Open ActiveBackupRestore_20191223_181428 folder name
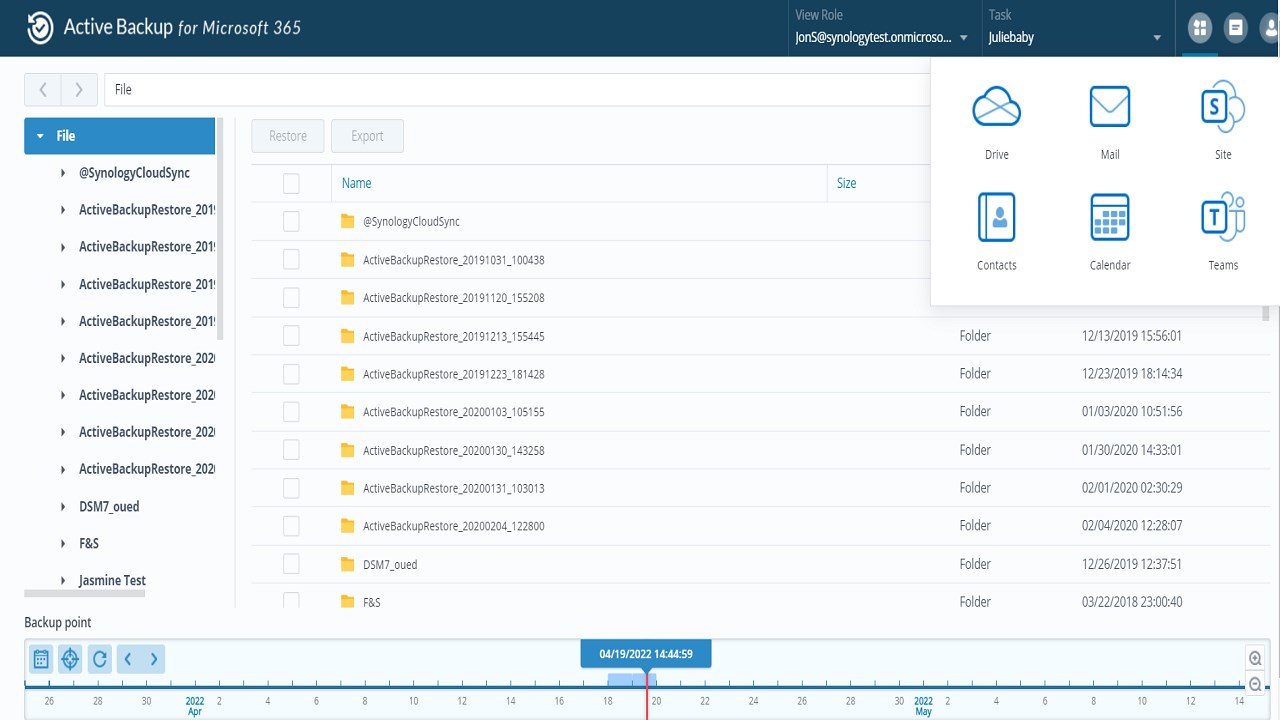The width and height of the screenshot is (1280, 720). tap(453, 374)
